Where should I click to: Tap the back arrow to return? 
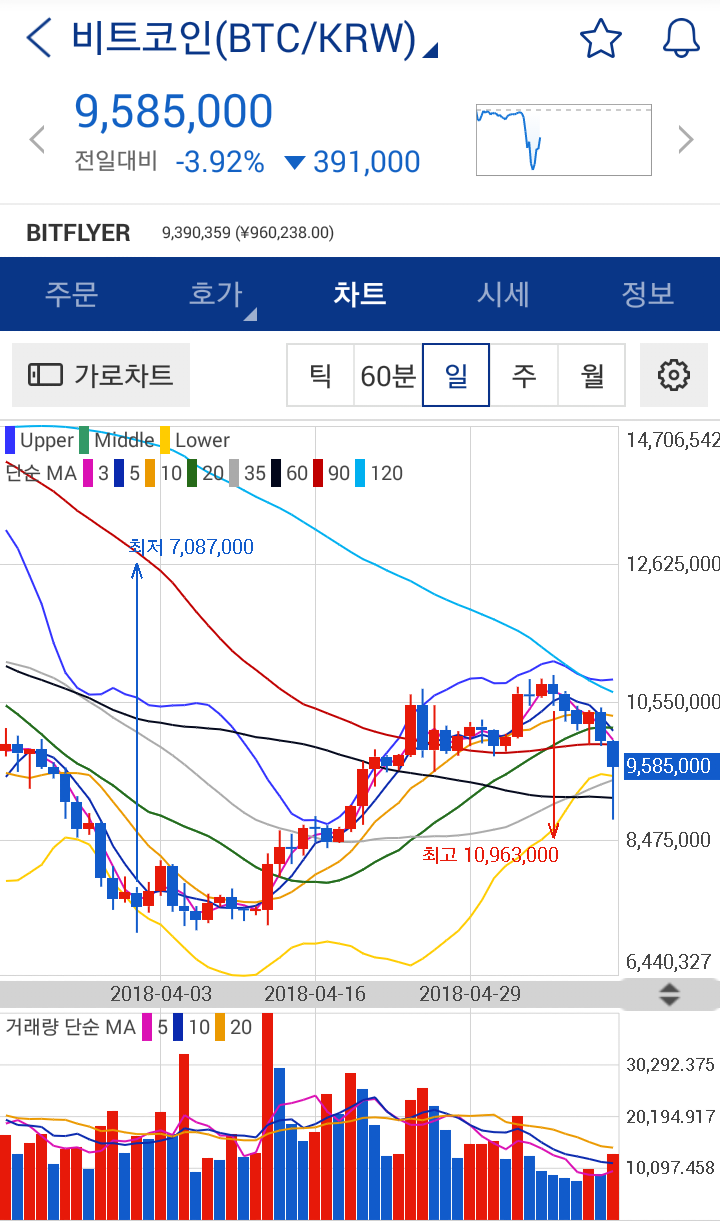pyautogui.click(x=35, y=38)
